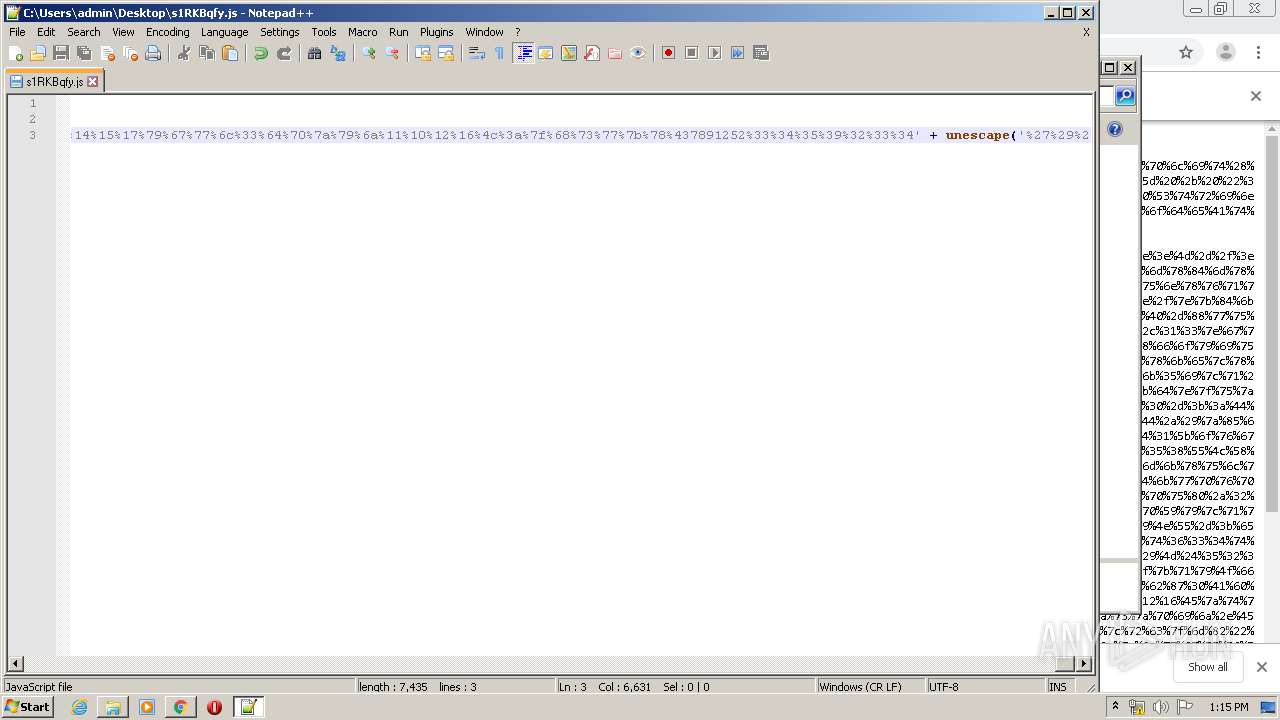Viewport: 1280px width, 720px height.
Task: Open the Edit menu
Action: pyautogui.click(x=46, y=32)
